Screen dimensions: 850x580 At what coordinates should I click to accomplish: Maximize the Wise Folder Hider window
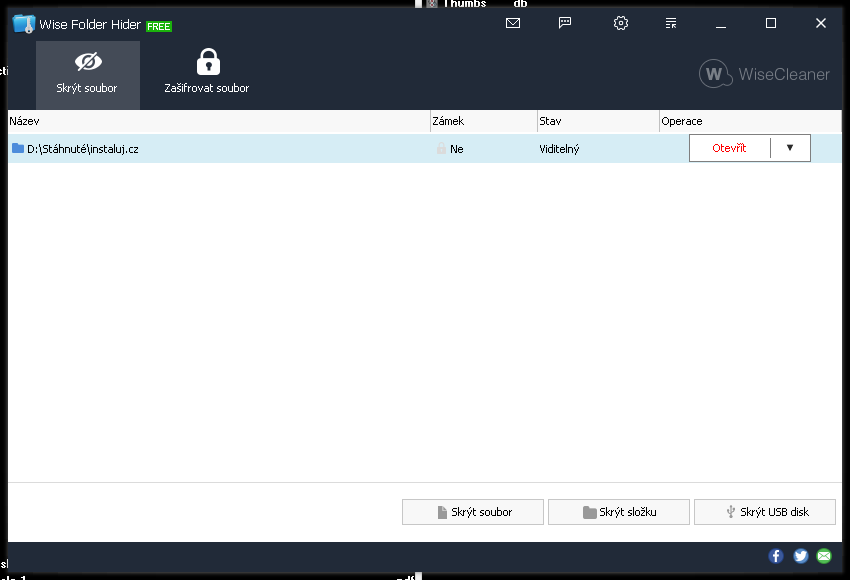click(x=770, y=23)
